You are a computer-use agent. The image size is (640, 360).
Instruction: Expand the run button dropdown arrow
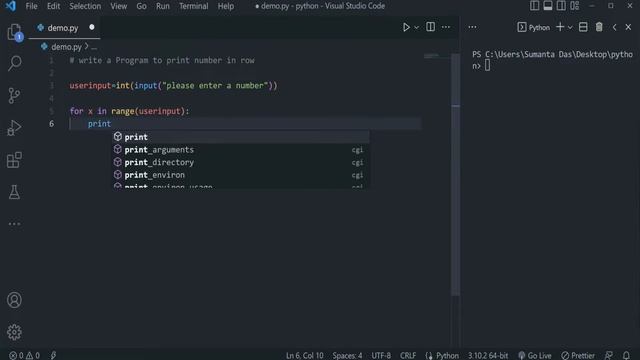tap(416, 28)
